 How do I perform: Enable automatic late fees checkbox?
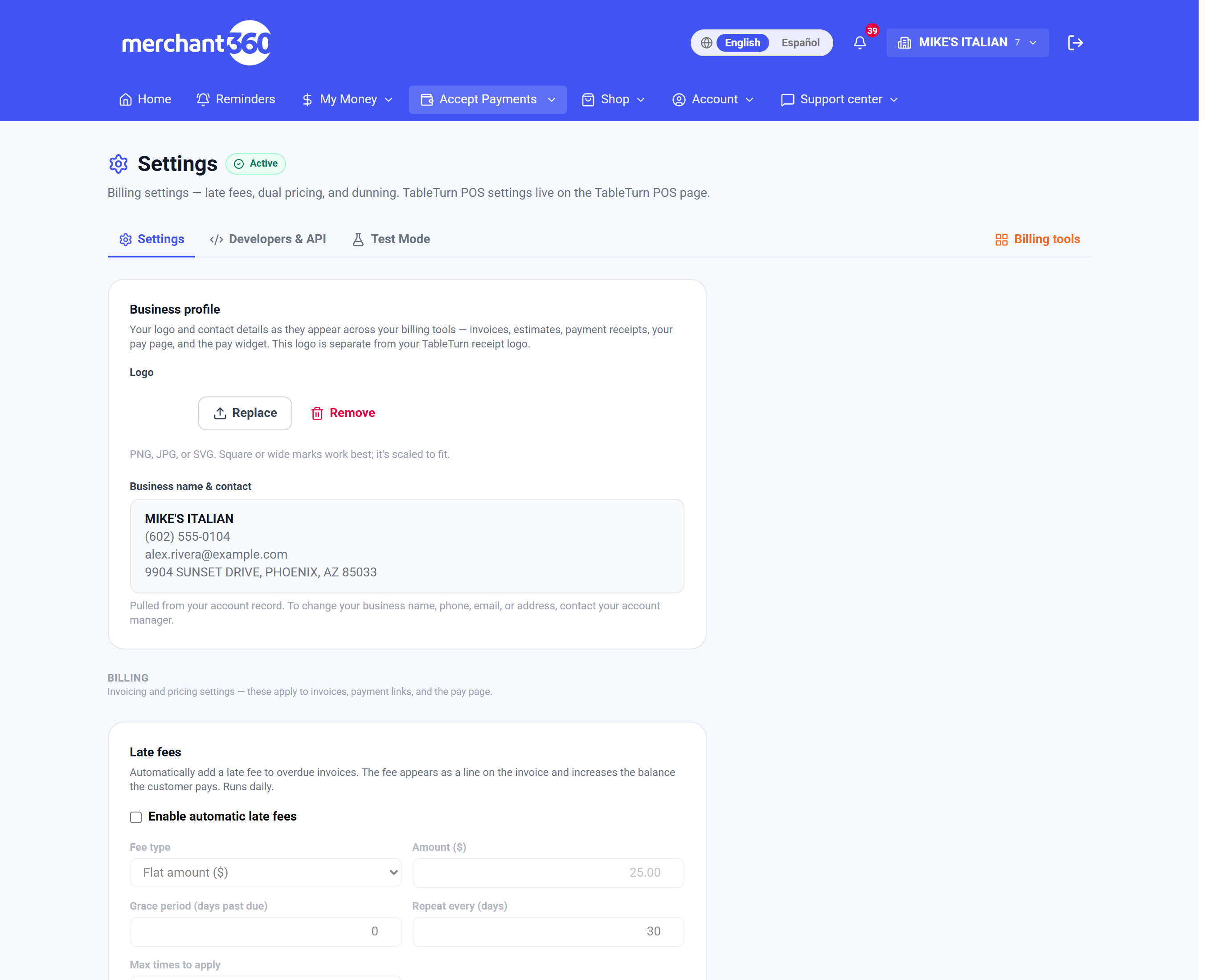[x=136, y=817]
